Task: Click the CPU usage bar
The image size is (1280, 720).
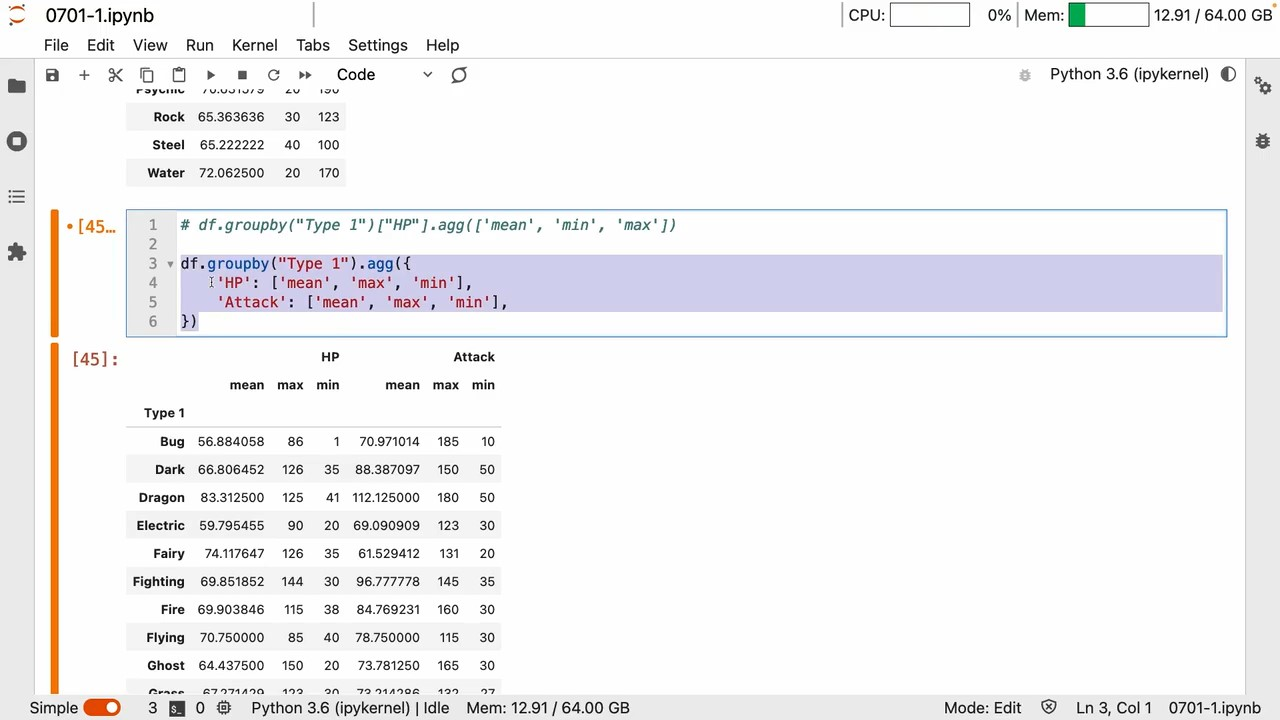Action: coord(929,15)
